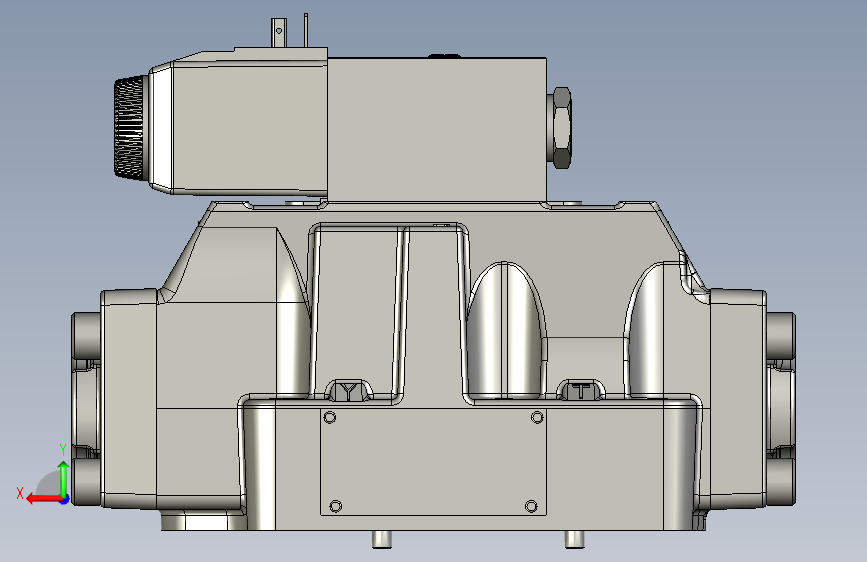This screenshot has width=867, height=562.
Task: Select the rectangular nameplate cover face
Action: [434, 462]
